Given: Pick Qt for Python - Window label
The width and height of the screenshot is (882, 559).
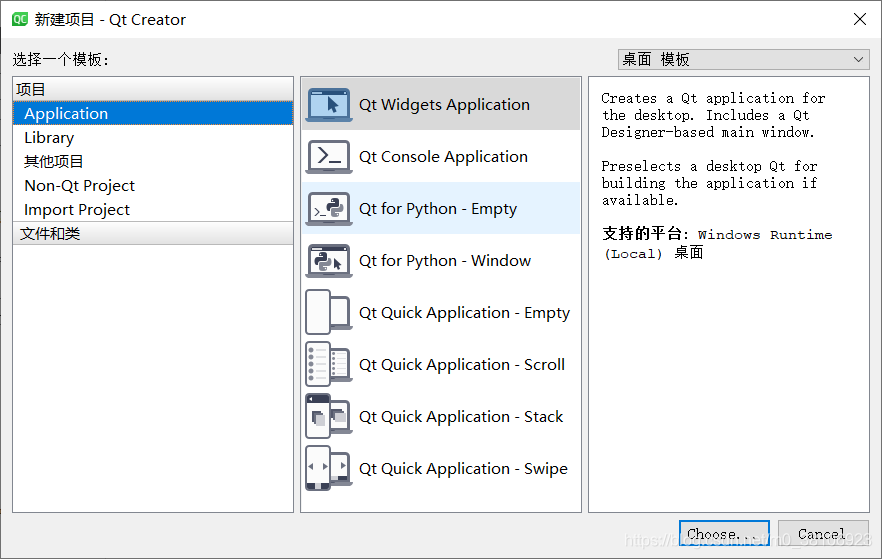Looking at the screenshot, I should pos(445,260).
